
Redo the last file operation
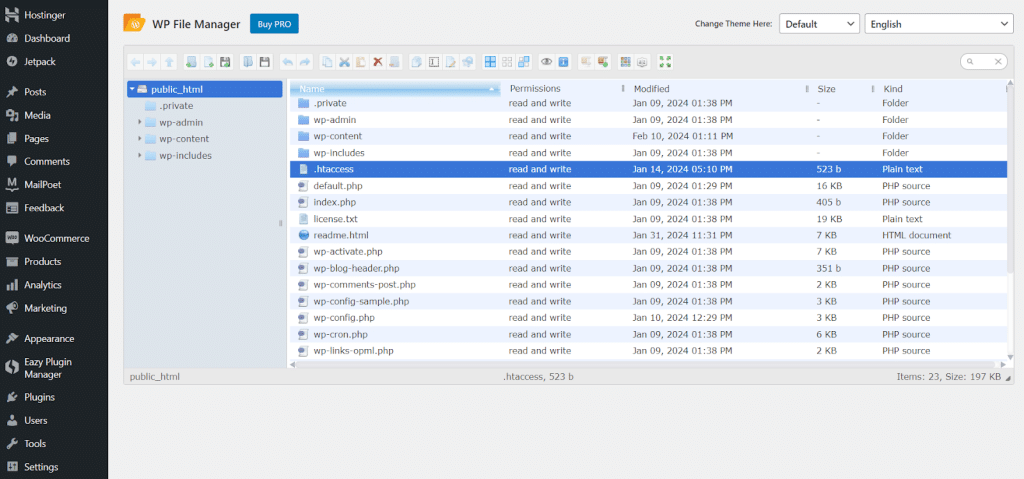305,62
